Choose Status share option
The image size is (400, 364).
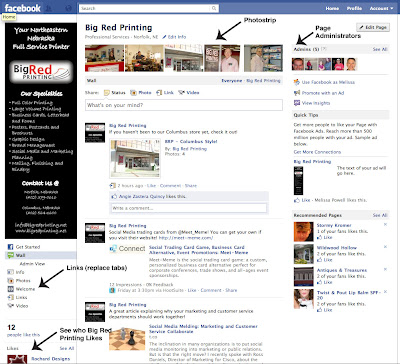115,93
